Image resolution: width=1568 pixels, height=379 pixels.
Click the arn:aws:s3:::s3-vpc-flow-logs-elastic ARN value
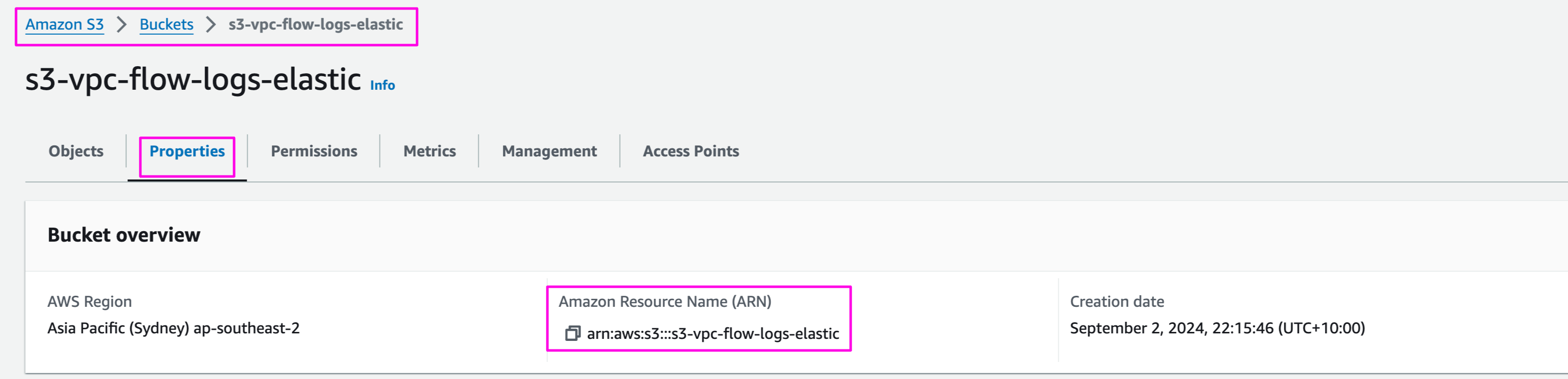[713, 333]
